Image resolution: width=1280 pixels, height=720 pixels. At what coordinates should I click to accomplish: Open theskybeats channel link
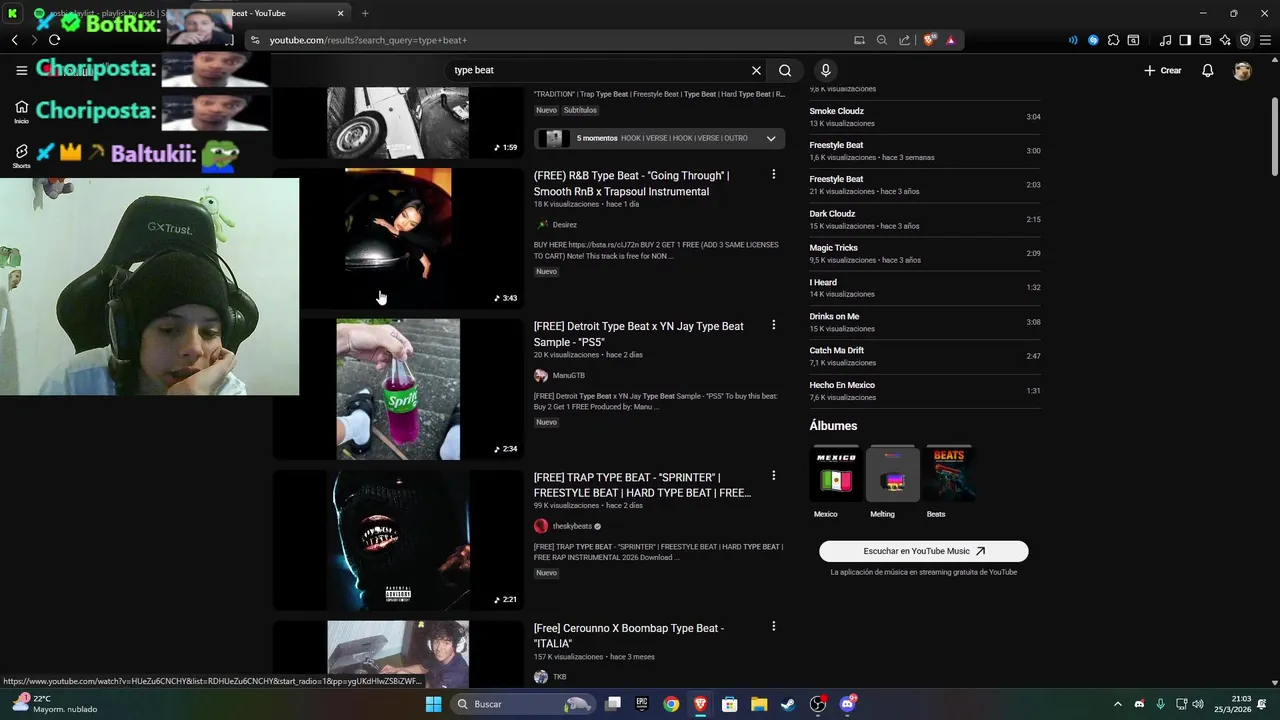coord(572,526)
